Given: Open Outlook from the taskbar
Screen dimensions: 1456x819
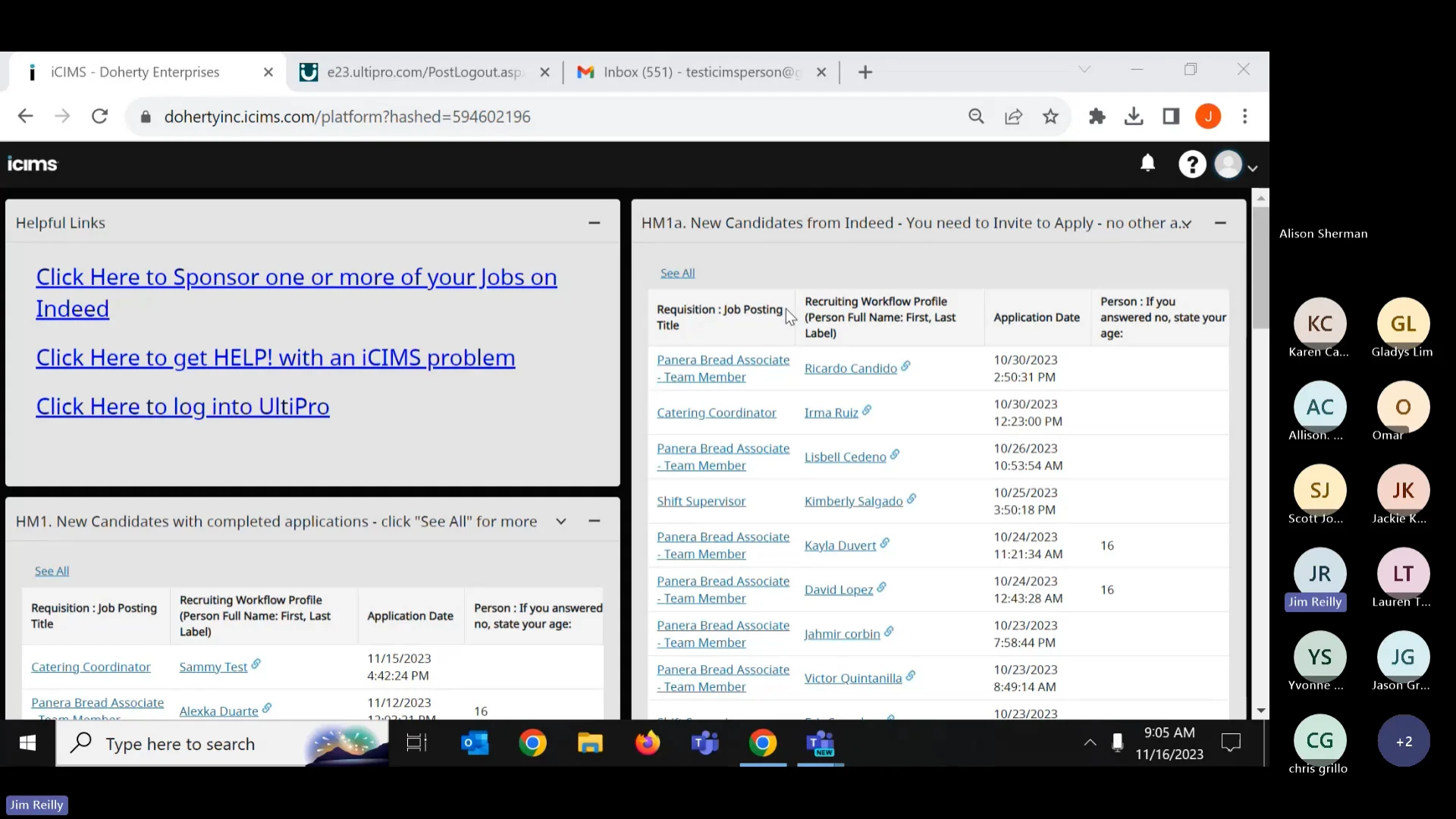Looking at the screenshot, I should coord(475,743).
